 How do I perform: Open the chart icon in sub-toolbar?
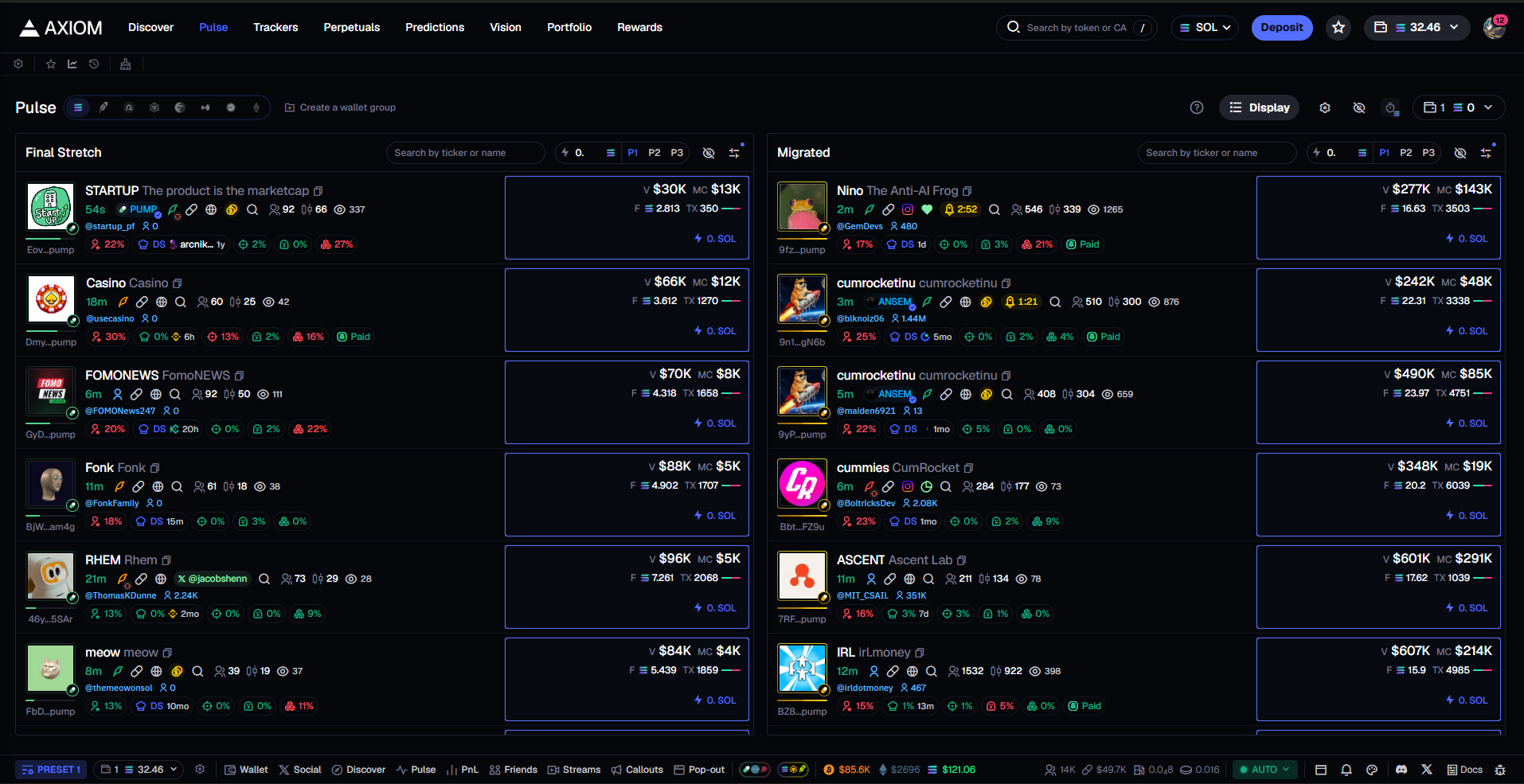pyautogui.click(x=72, y=64)
